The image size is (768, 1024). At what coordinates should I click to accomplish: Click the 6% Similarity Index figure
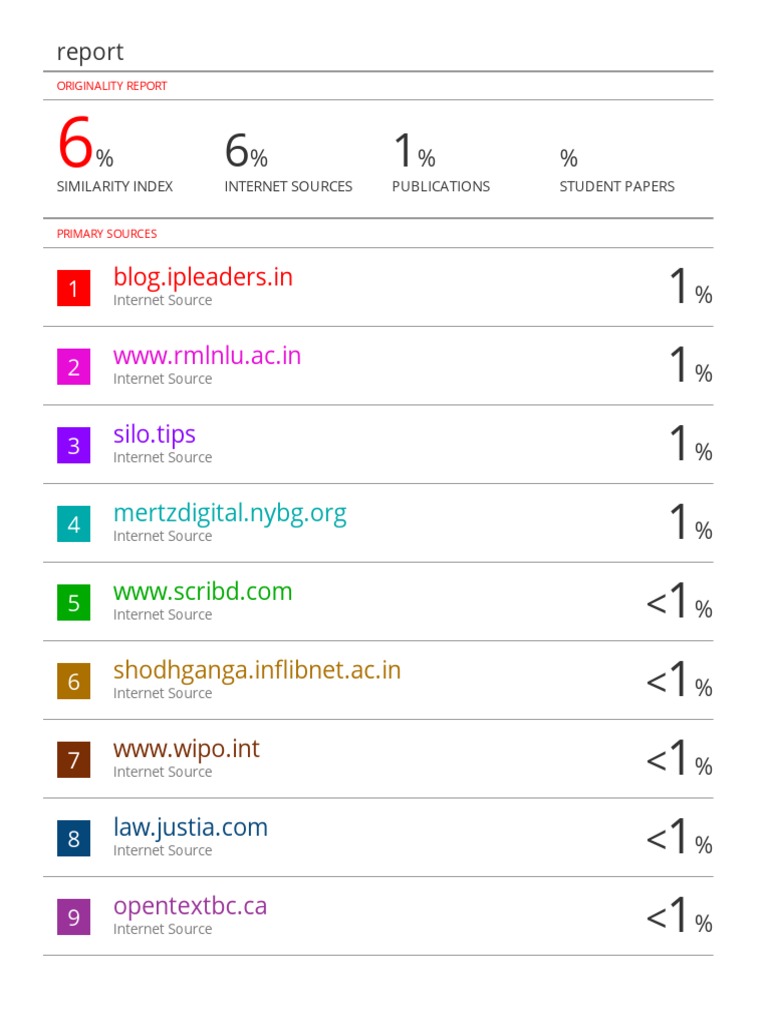tap(85, 147)
